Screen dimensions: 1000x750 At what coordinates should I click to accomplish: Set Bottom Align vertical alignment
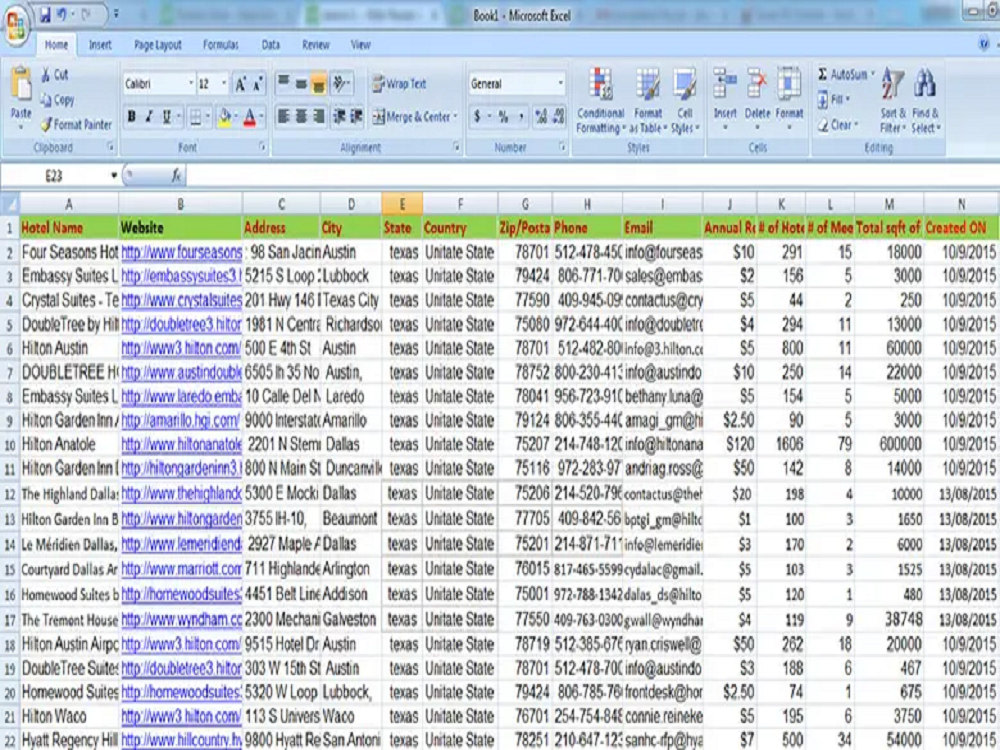pyautogui.click(x=319, y=84)
